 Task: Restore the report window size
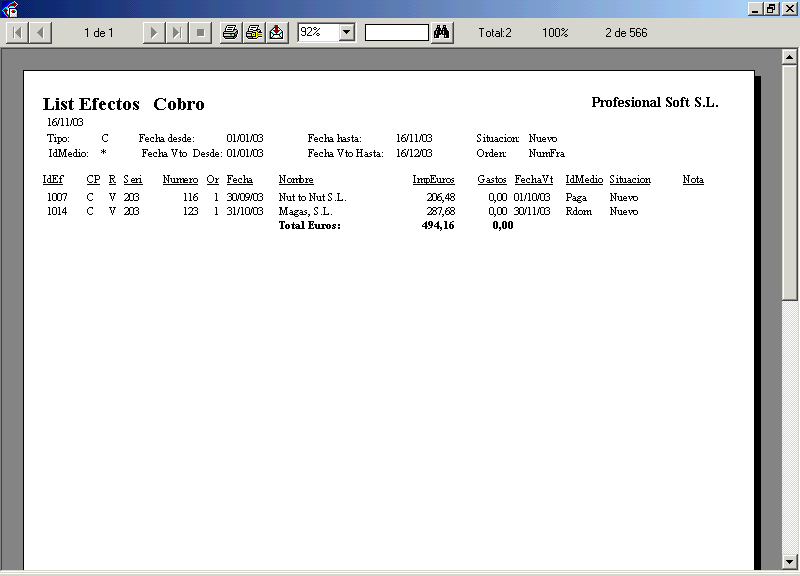(771, 9)
